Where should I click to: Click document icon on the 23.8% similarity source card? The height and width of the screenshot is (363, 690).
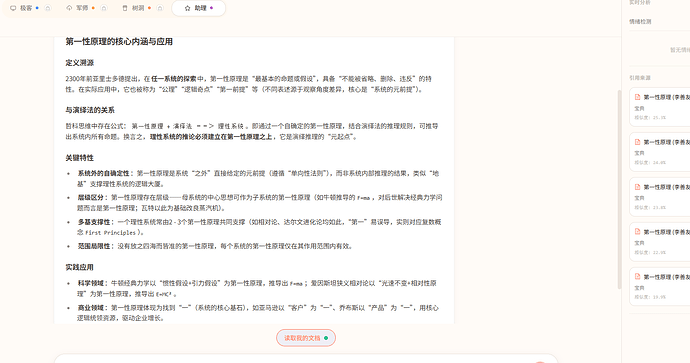click(x=637, y=187)
